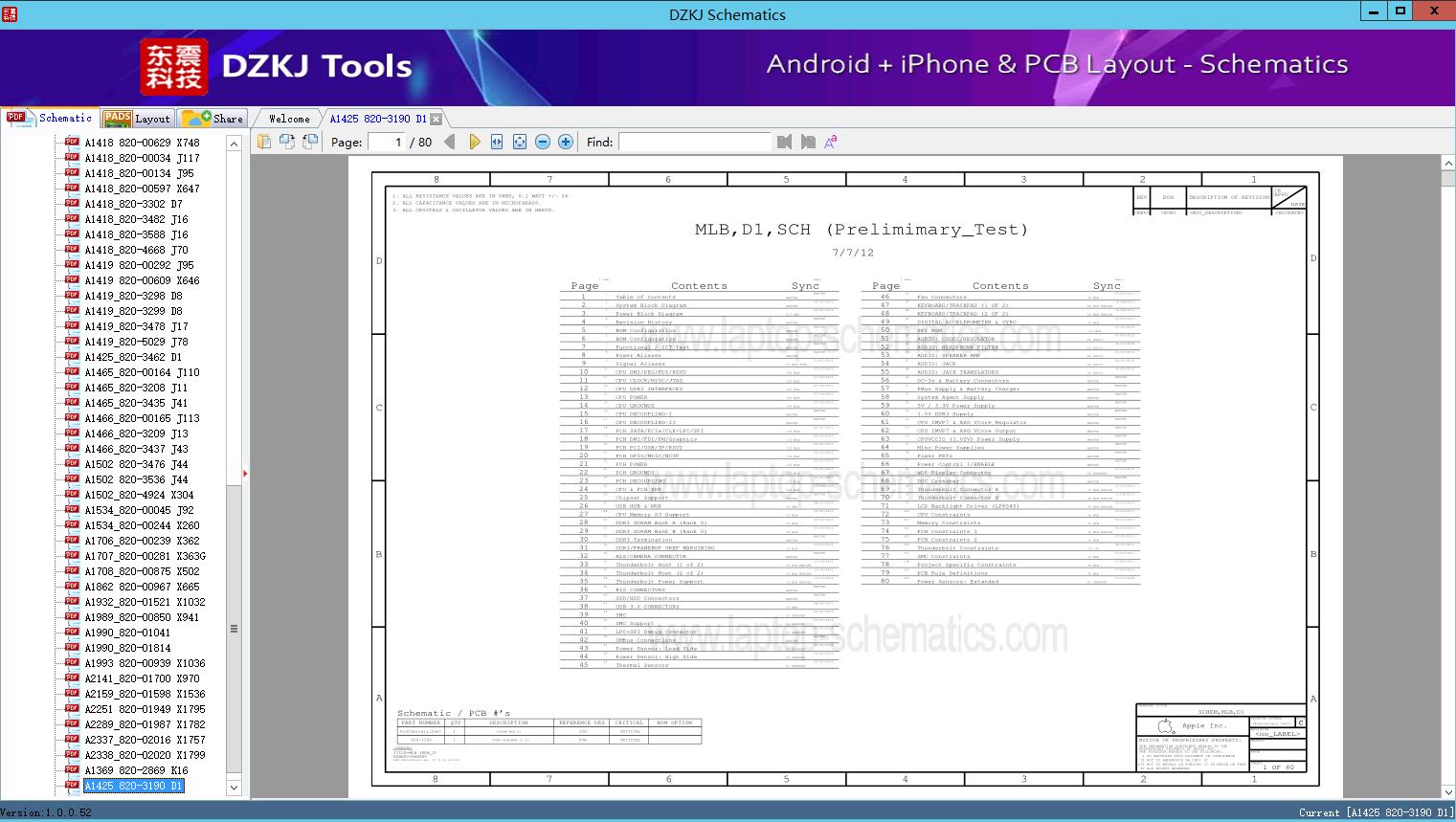This screenshot has height=822, width=1456.
Task: Open A1466_820-00165 J113 file
Action: pyautogui.click(x=142, y=418)
